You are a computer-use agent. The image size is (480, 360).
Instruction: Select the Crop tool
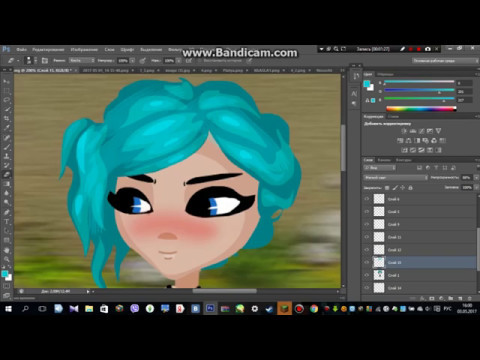coord(6,119)
